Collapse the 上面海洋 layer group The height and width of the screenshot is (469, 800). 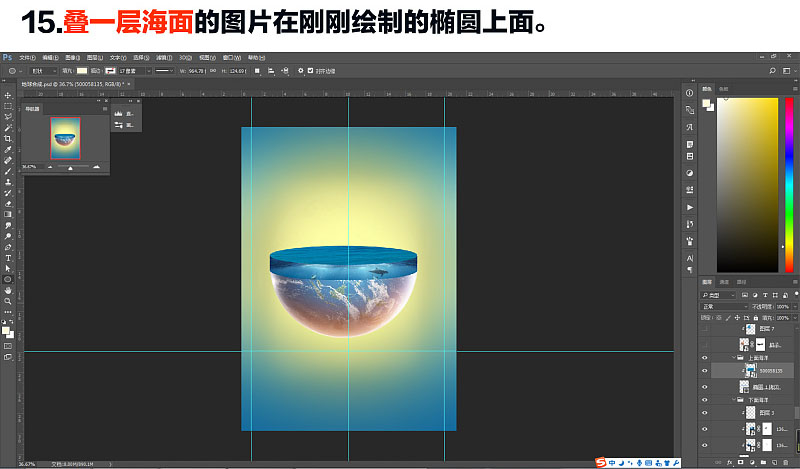click(x=734, y=358)
